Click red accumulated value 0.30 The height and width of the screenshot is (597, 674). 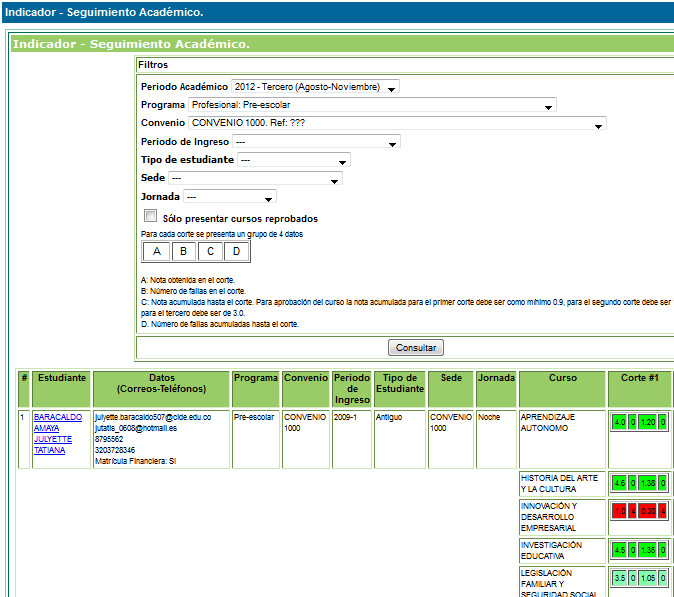648,511
